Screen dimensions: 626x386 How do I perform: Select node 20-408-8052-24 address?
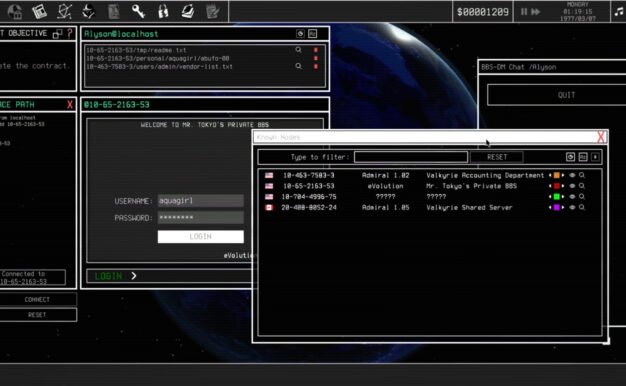[309, 208]
